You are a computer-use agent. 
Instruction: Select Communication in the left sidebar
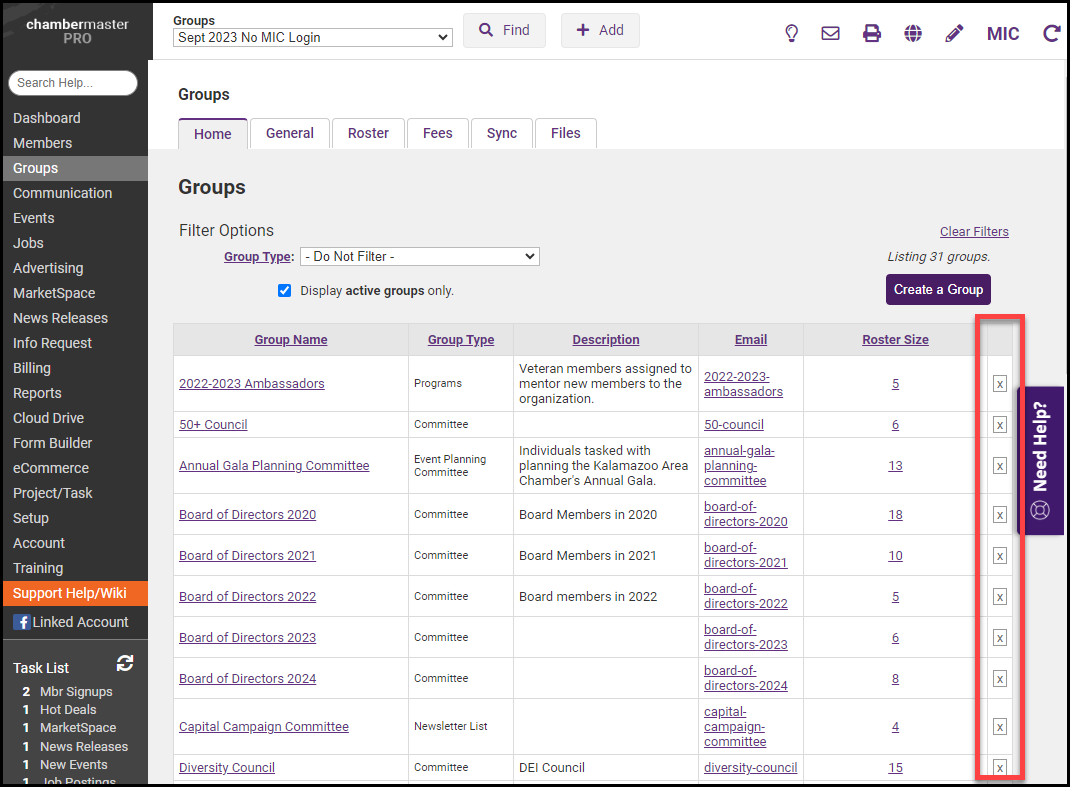[62, 193]
